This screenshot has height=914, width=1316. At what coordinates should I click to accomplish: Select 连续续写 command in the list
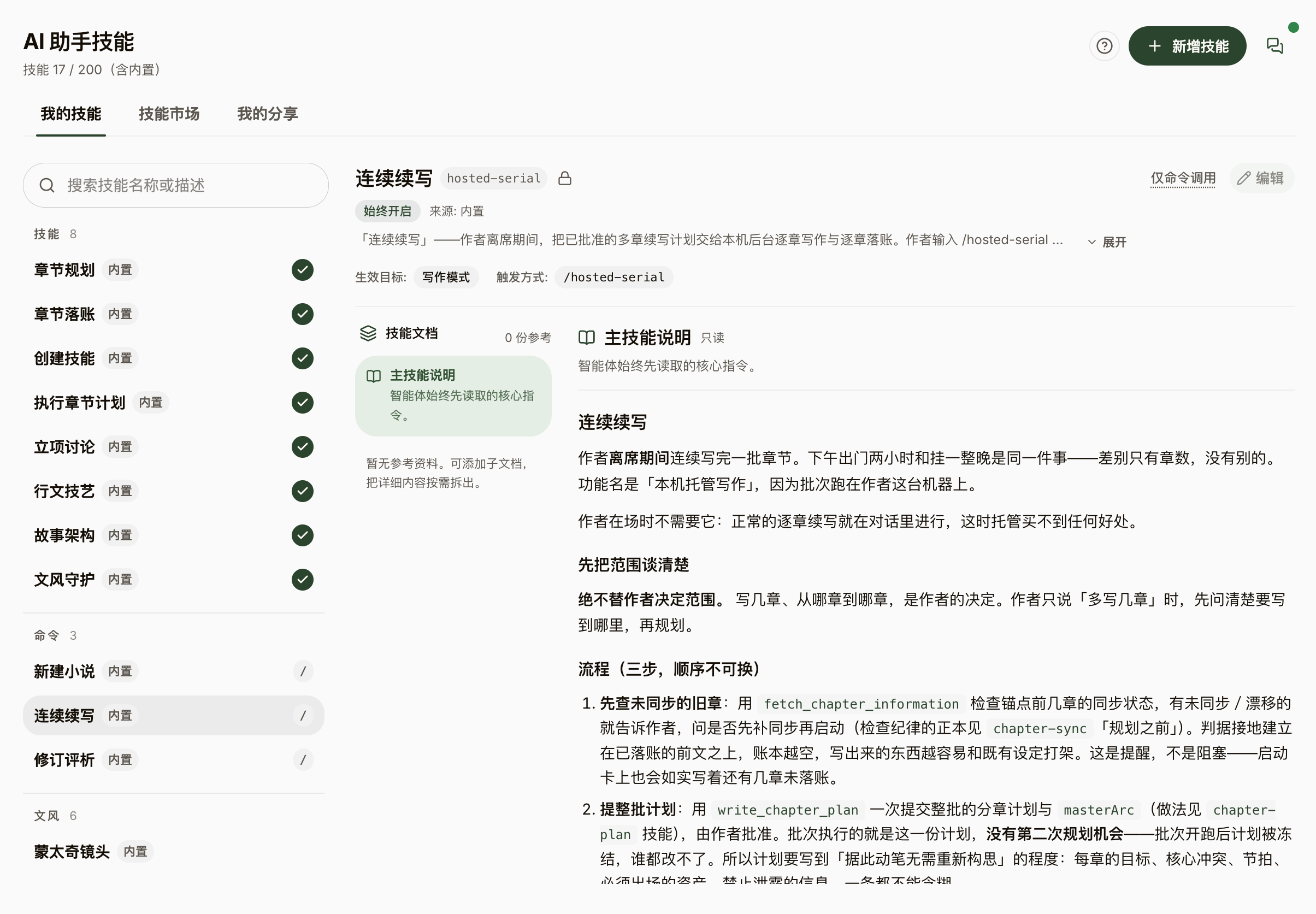(174, 715)
